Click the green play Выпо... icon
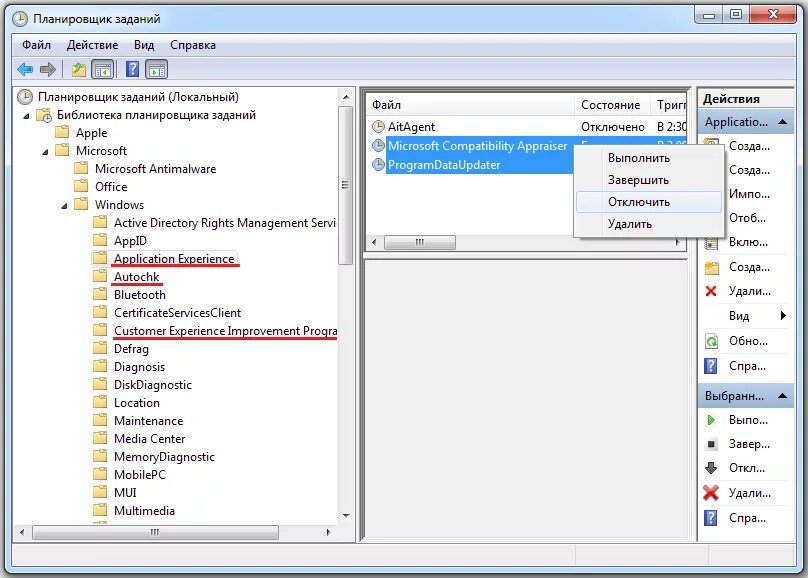Image resolution: width=808 pixels, height=578 pixels. point(711,420)
